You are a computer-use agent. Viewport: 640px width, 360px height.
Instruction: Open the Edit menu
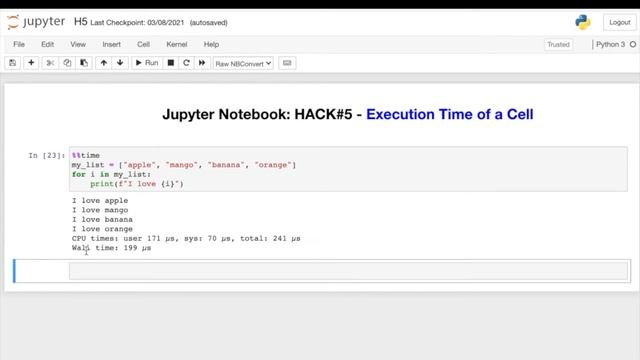pyautogui.click(x=47, y=44)
